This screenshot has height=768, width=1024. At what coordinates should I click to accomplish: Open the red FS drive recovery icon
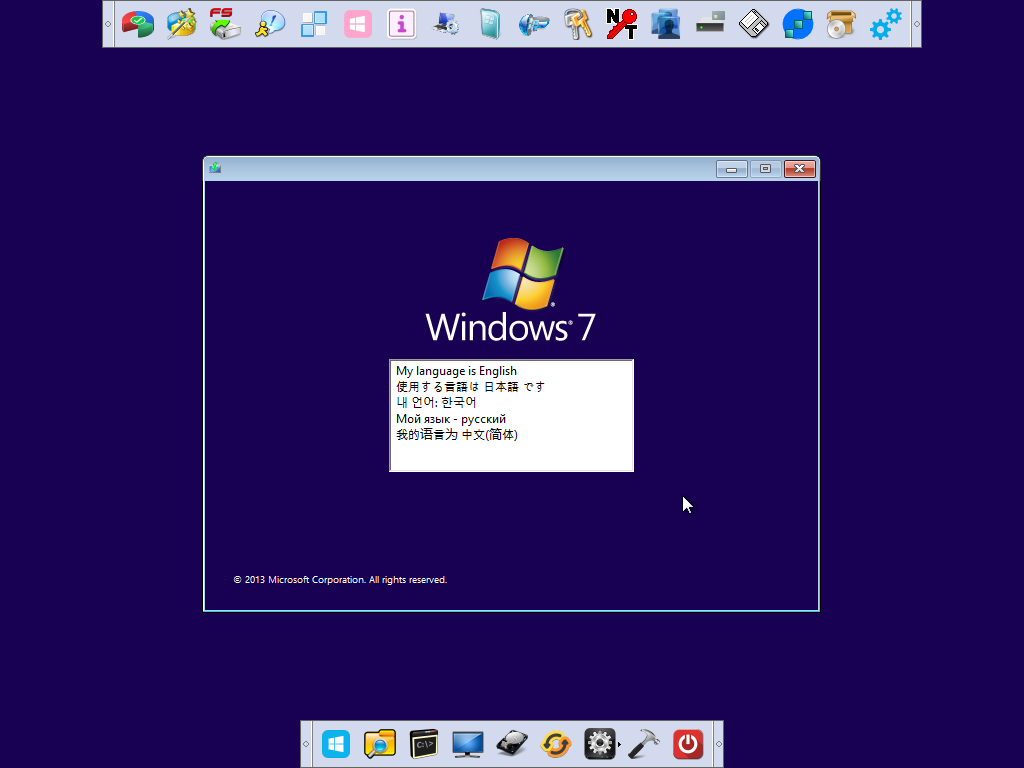tap(225, 24)
